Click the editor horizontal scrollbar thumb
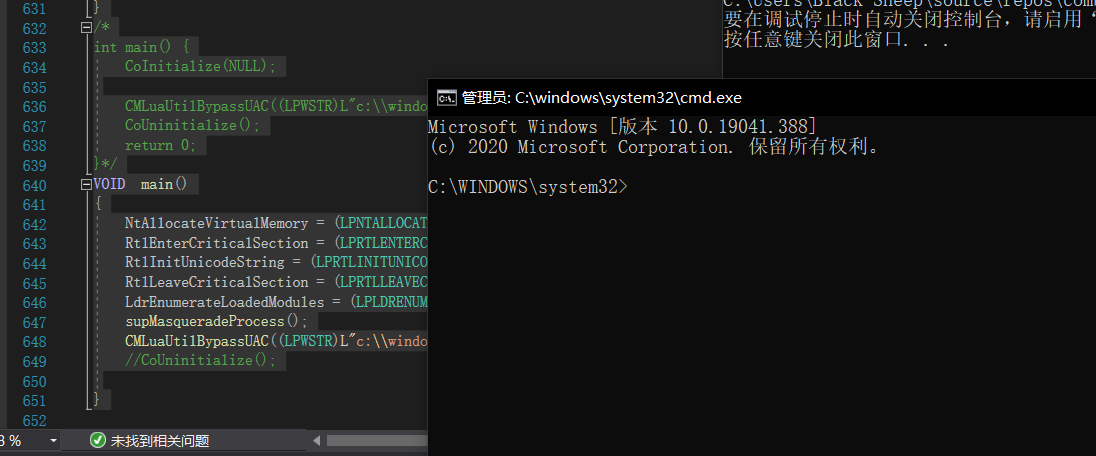 (x=377, y=441)
